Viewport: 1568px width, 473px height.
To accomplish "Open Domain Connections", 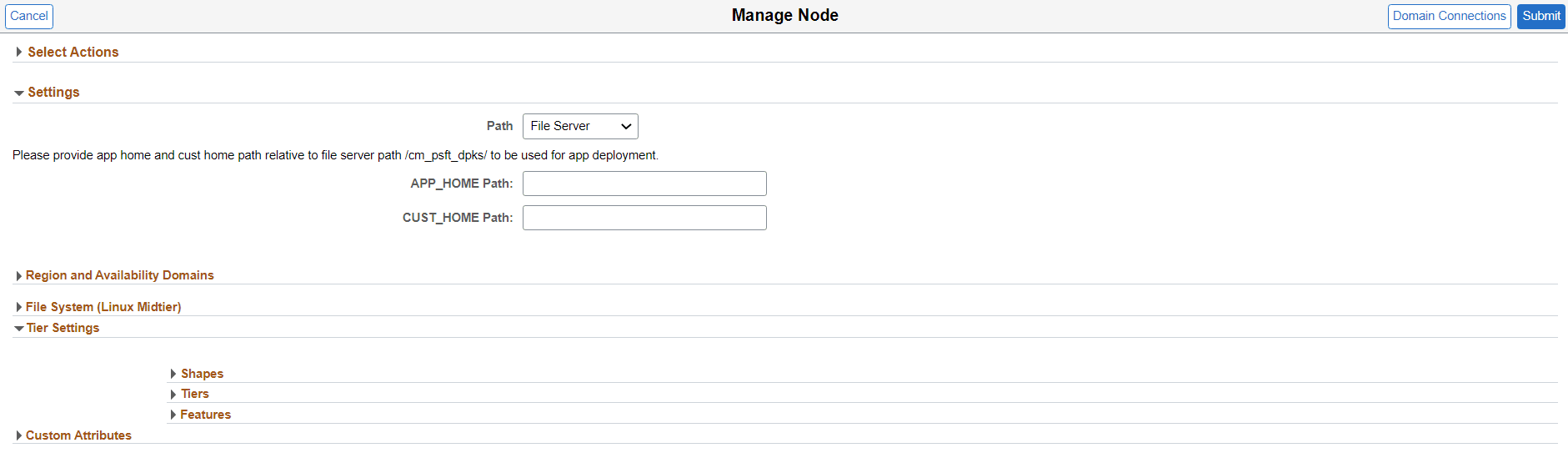I will [x=1449, y=16].
